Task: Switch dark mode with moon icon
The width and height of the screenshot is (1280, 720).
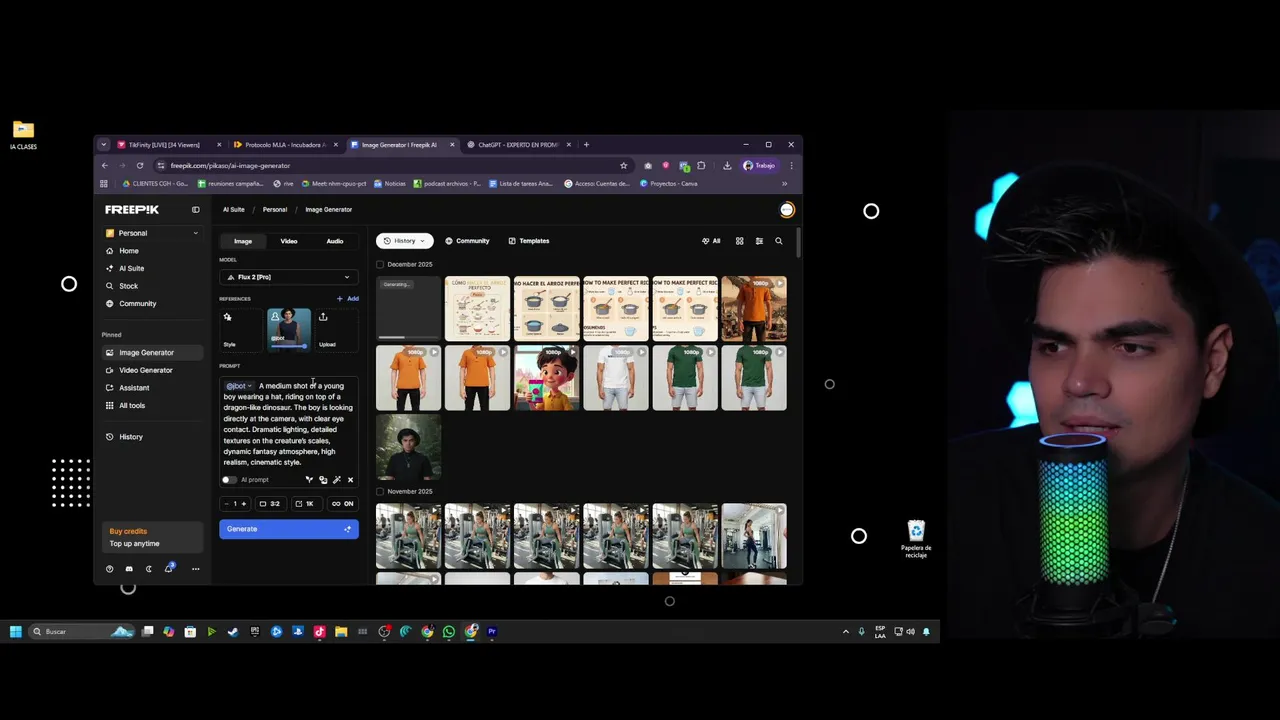Action: point(149,569)
